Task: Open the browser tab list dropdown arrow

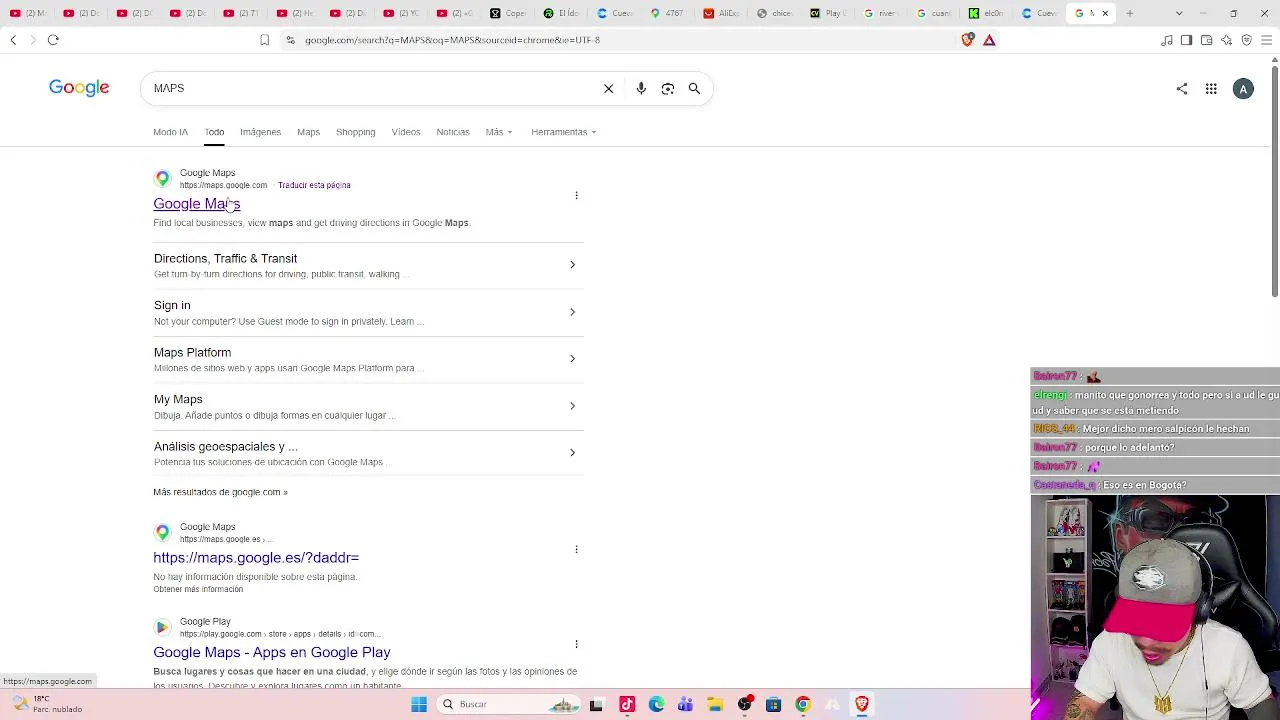Action: (x=1179, y=13)
